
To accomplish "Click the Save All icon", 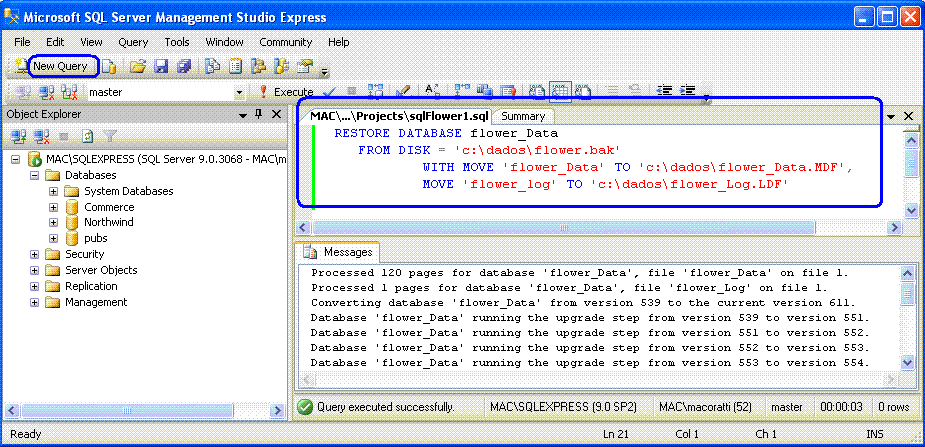I will (x=183, y=67).
